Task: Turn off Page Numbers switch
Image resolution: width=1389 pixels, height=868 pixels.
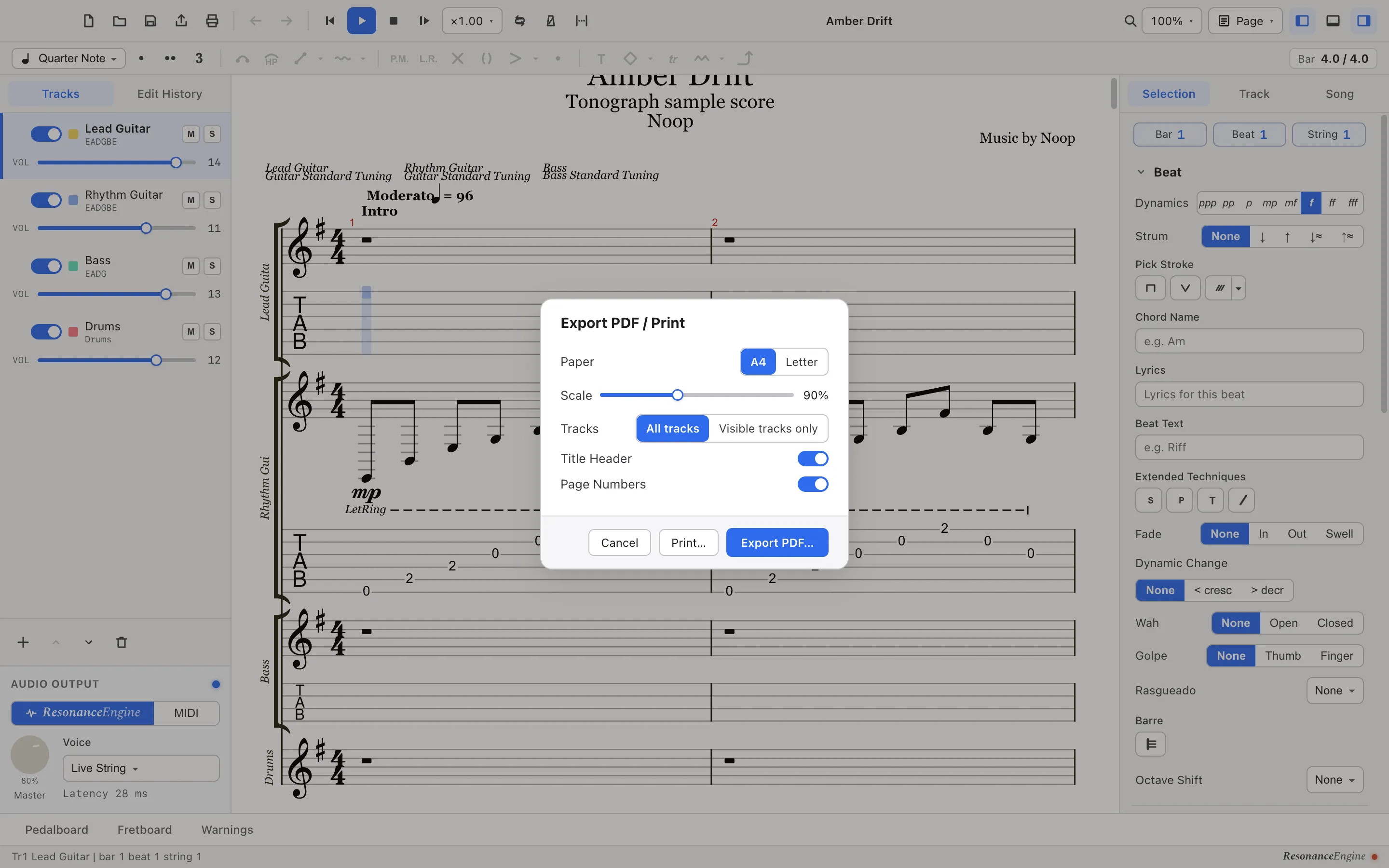Action: click(813, 484)
